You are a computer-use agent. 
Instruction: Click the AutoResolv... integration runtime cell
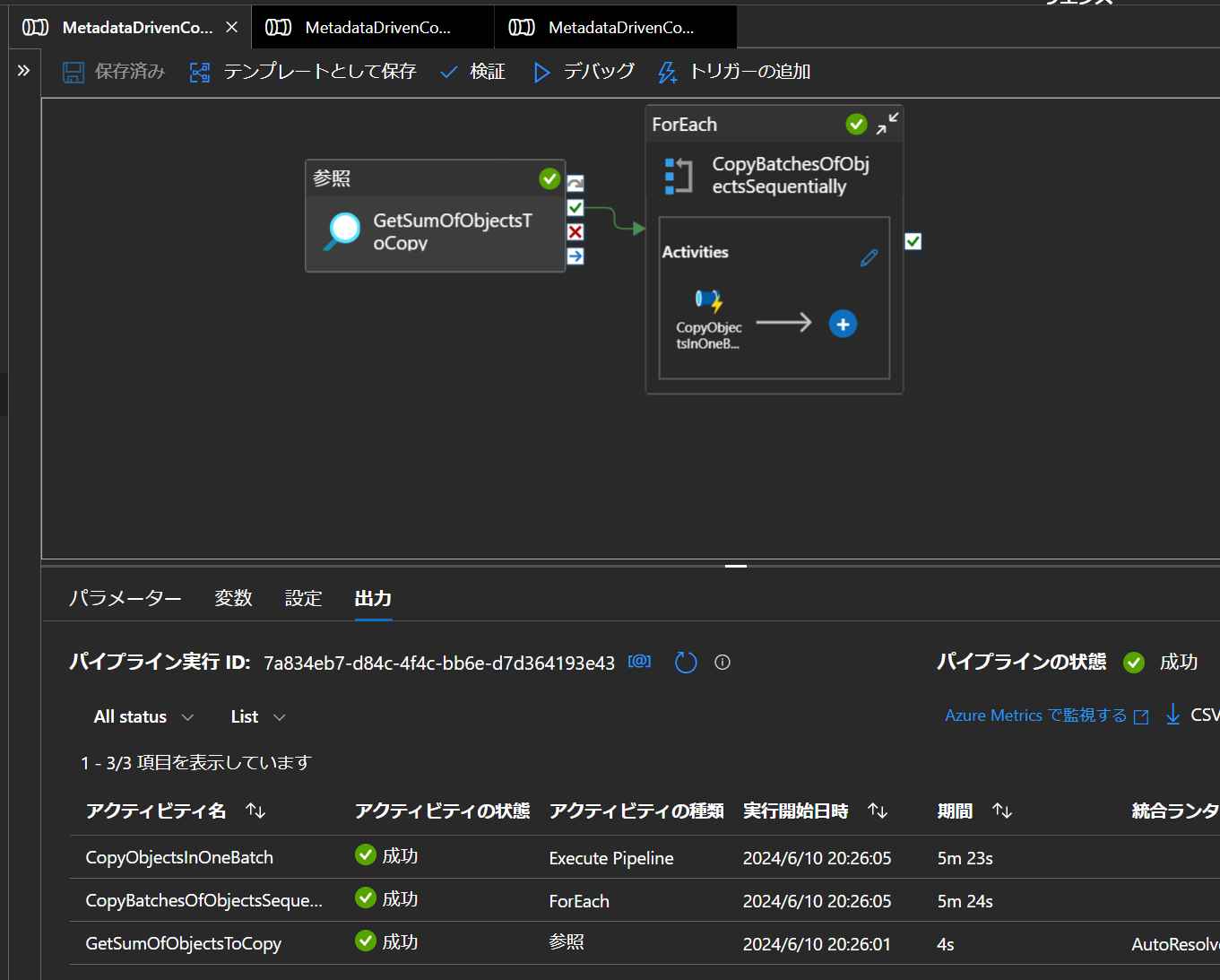1175,944
